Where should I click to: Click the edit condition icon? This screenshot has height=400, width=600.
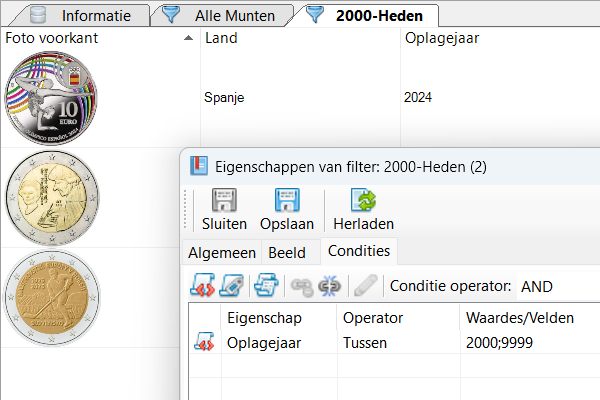click(x=232, y=286)
